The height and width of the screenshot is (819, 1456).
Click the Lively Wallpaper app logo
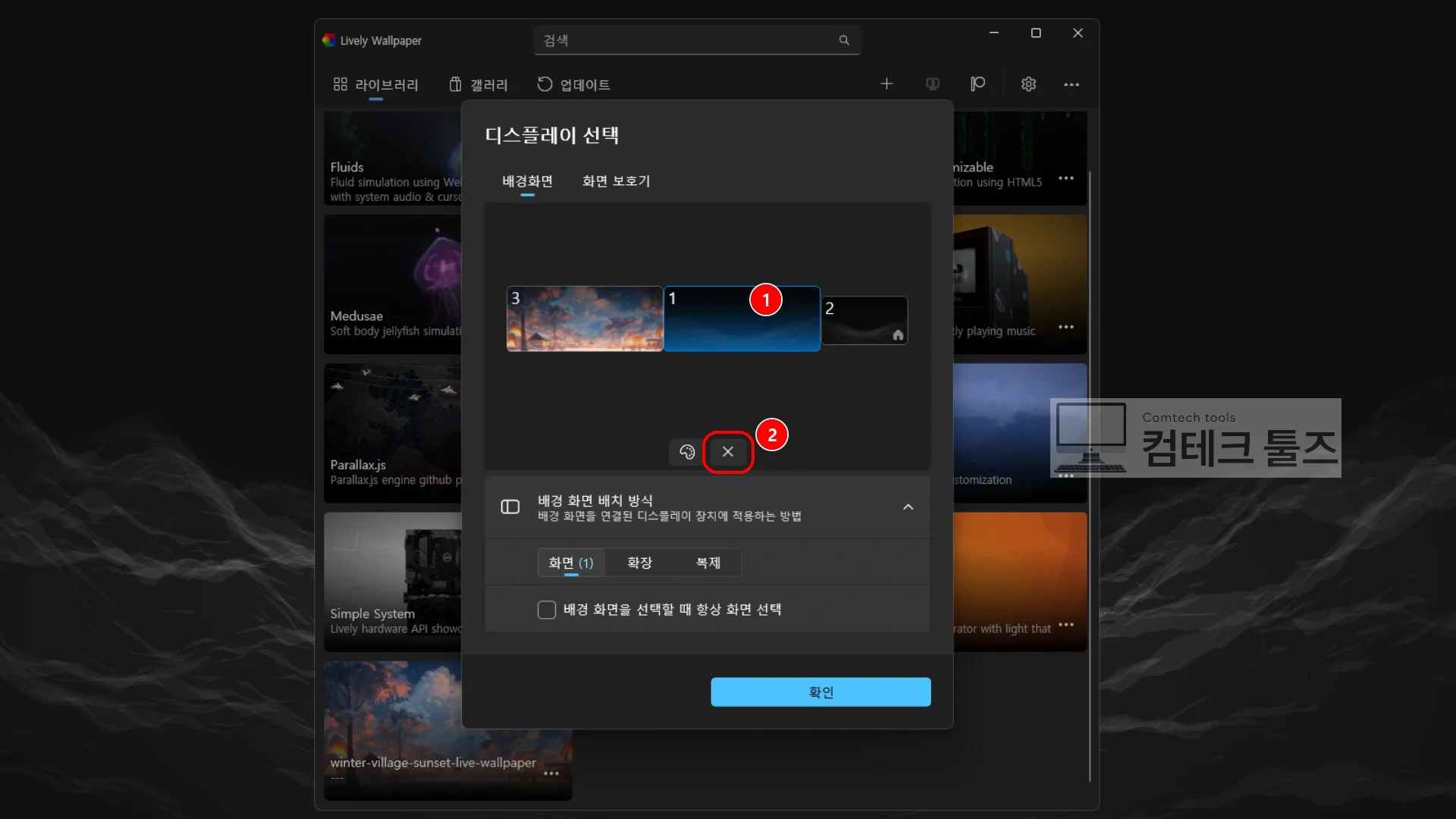pyautogui.click(x=329, y=40)
